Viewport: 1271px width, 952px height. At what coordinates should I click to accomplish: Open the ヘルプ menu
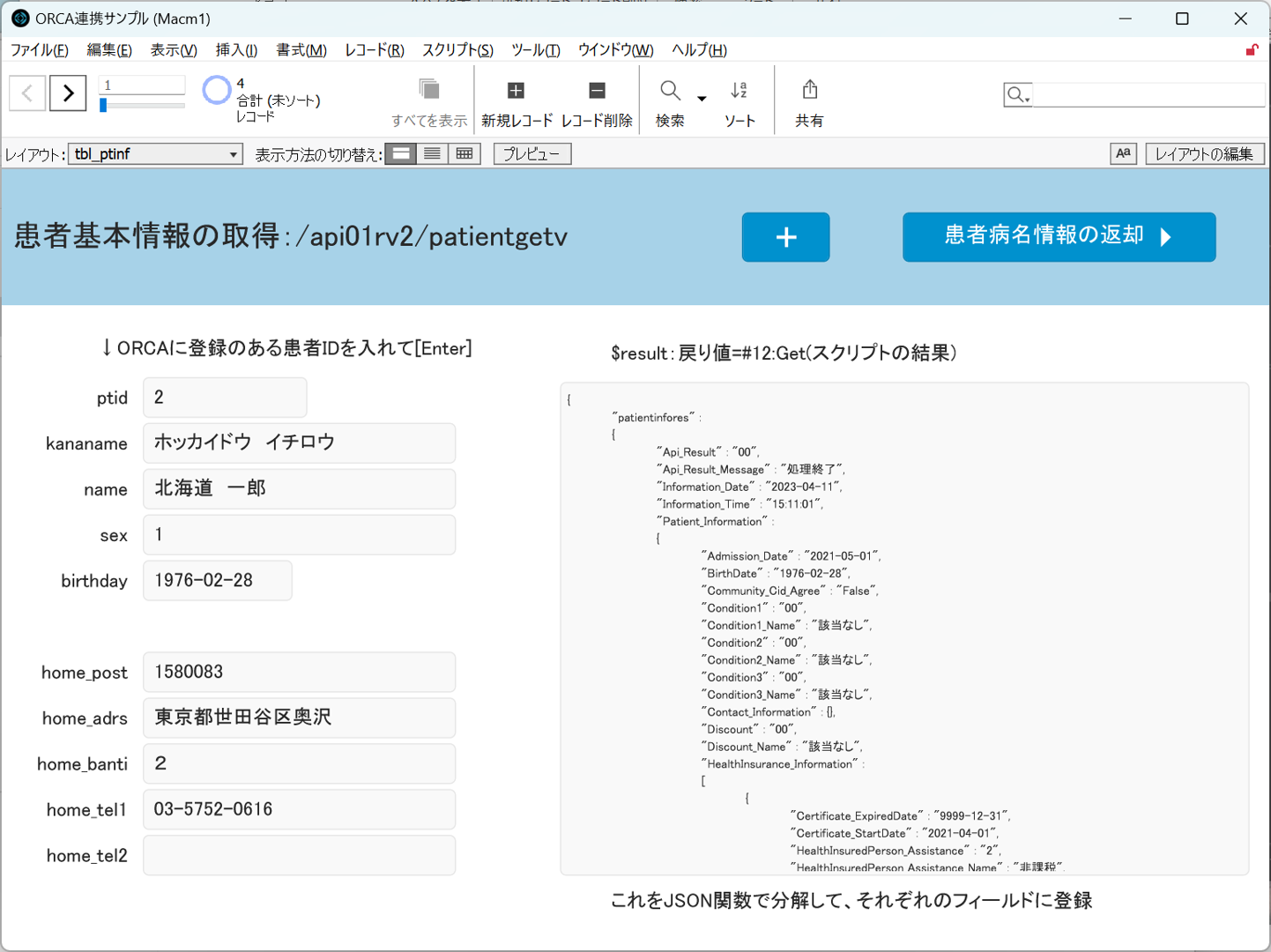click(699, 50)
